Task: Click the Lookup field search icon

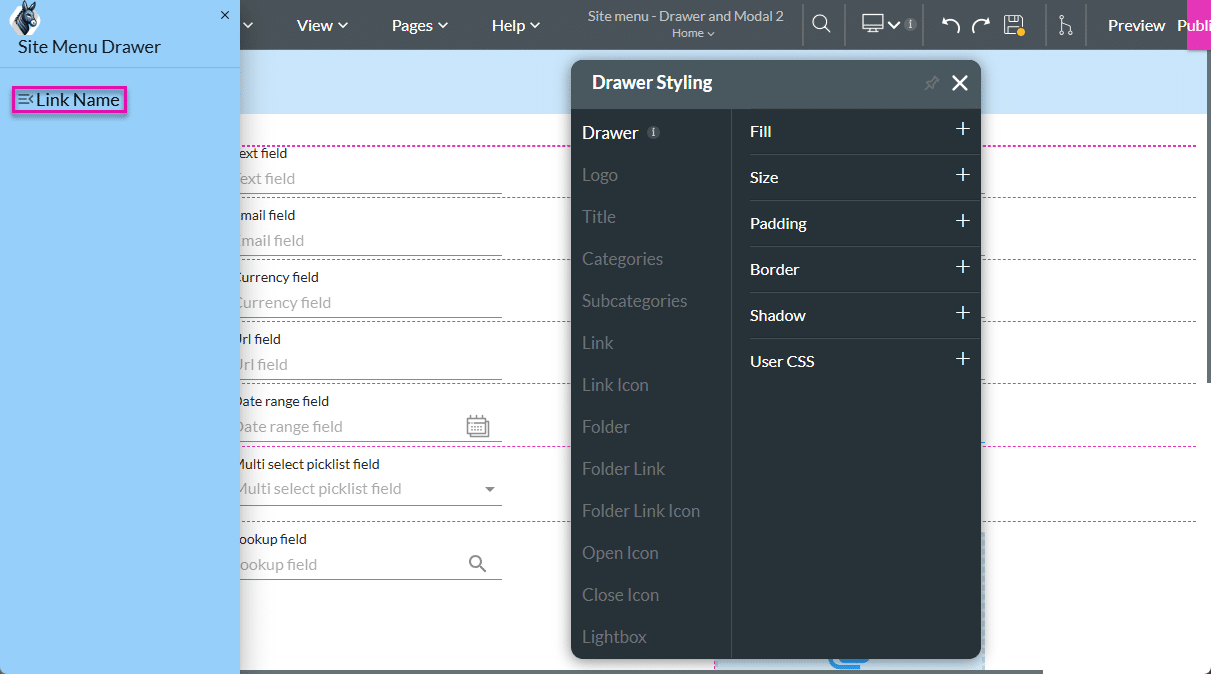Action: tap(478, 565)
